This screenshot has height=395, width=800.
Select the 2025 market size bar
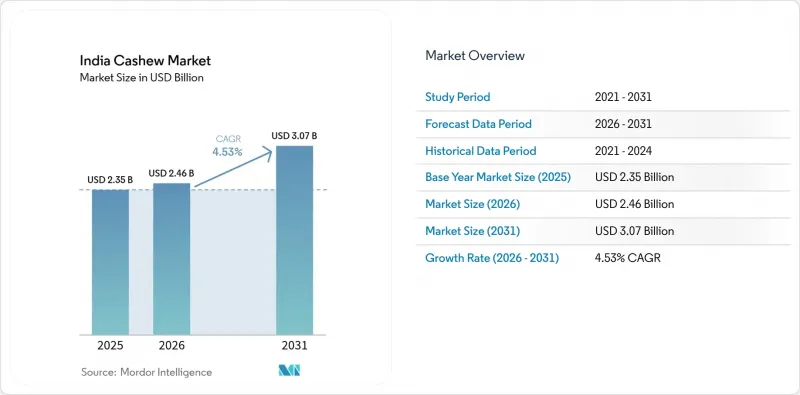[110, 262]
